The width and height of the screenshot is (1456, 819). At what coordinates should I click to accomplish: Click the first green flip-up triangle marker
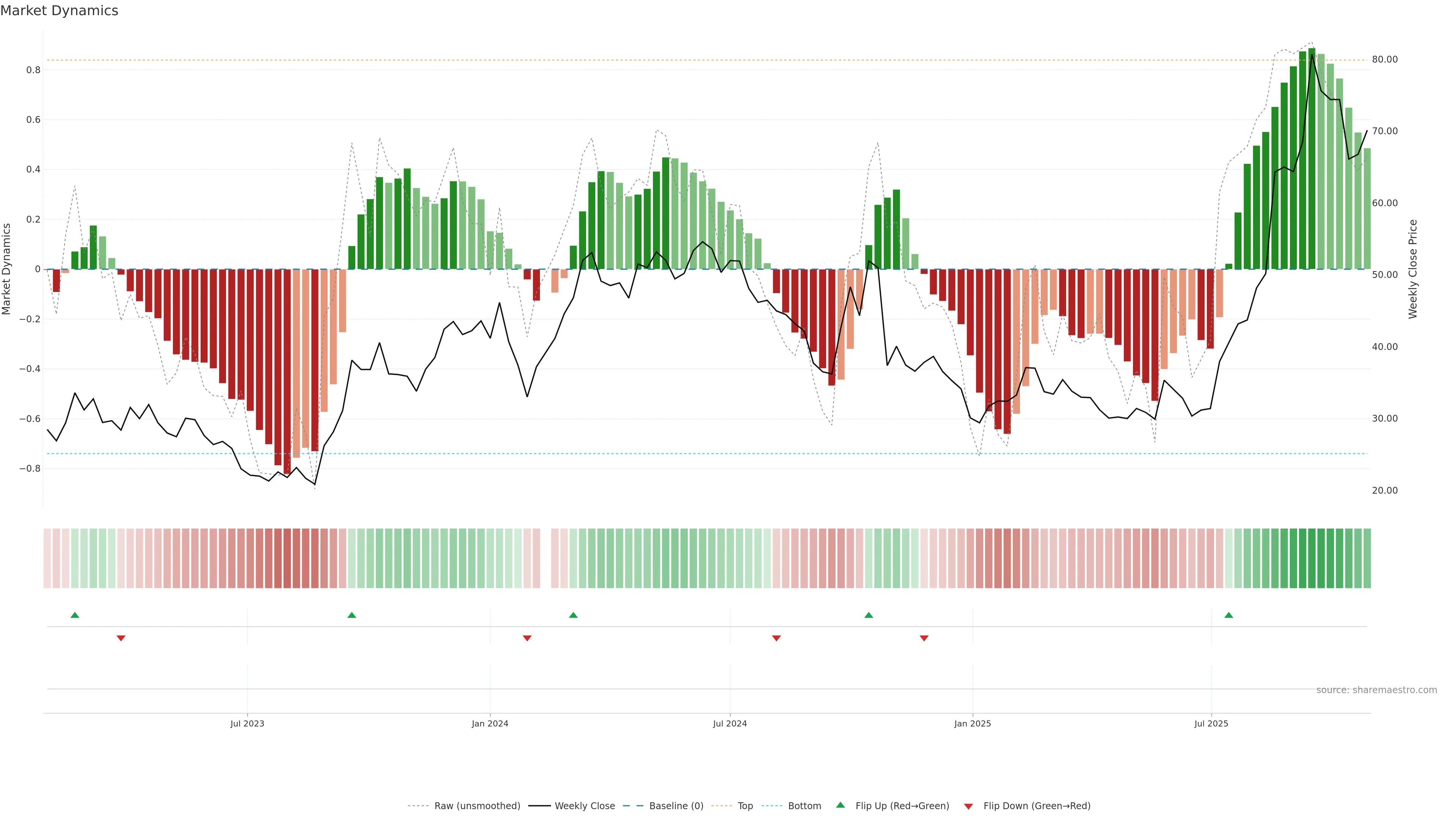(x=75, y=615)
